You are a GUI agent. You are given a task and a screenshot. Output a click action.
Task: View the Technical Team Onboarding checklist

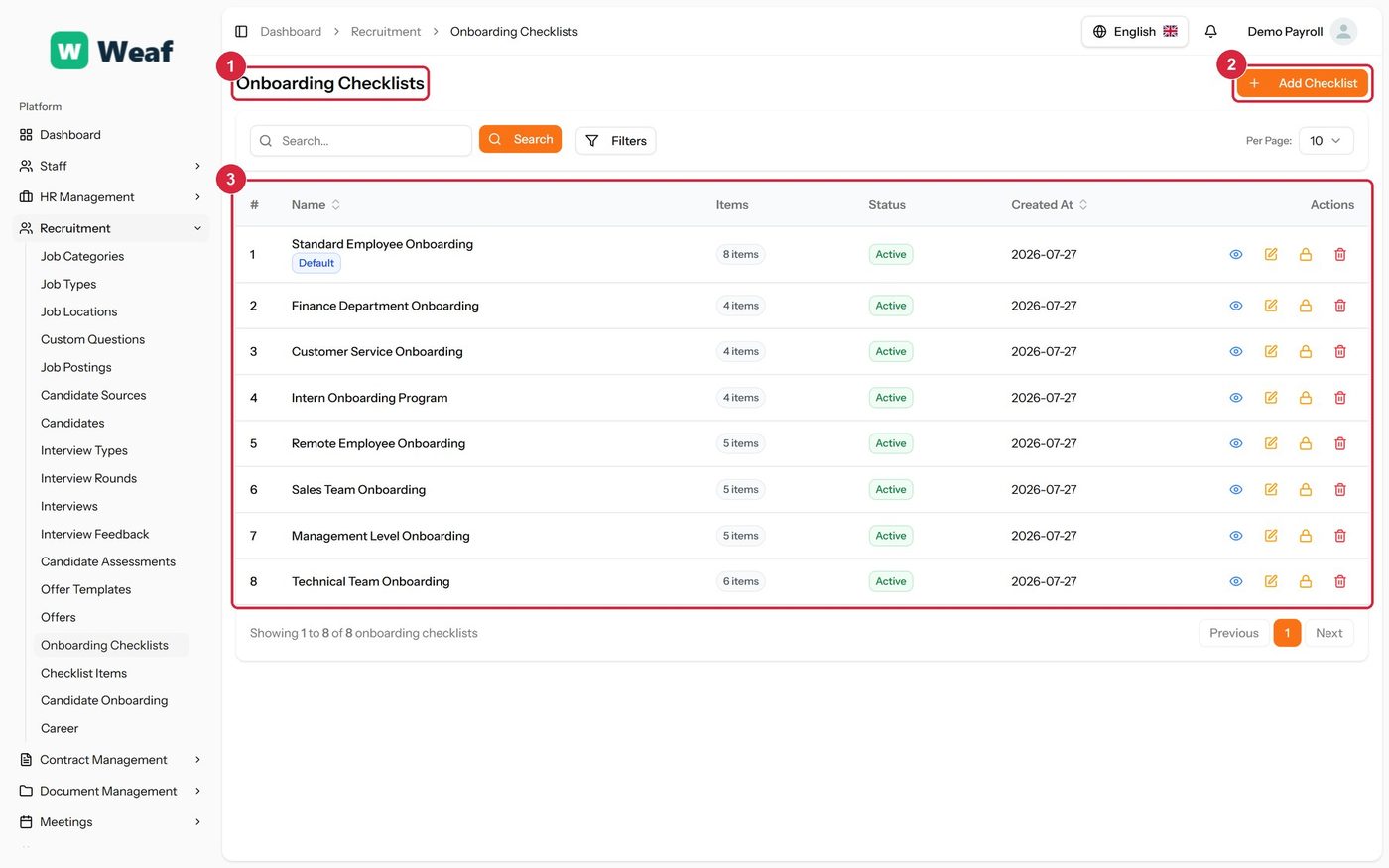coord(1236,582)
